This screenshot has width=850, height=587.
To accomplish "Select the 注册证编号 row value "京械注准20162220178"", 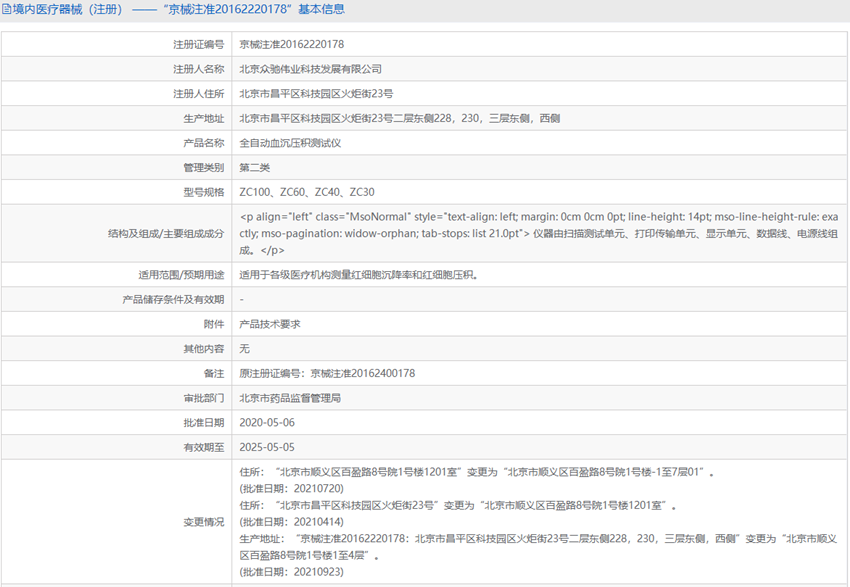I will click(x=292, y=44).
